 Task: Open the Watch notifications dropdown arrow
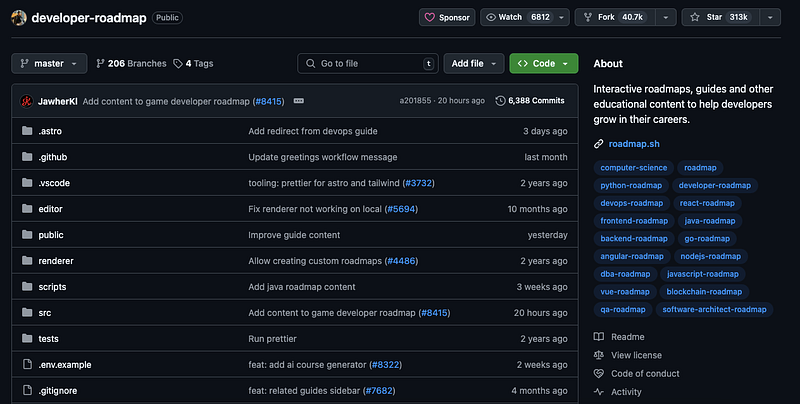tap(561, 17)
